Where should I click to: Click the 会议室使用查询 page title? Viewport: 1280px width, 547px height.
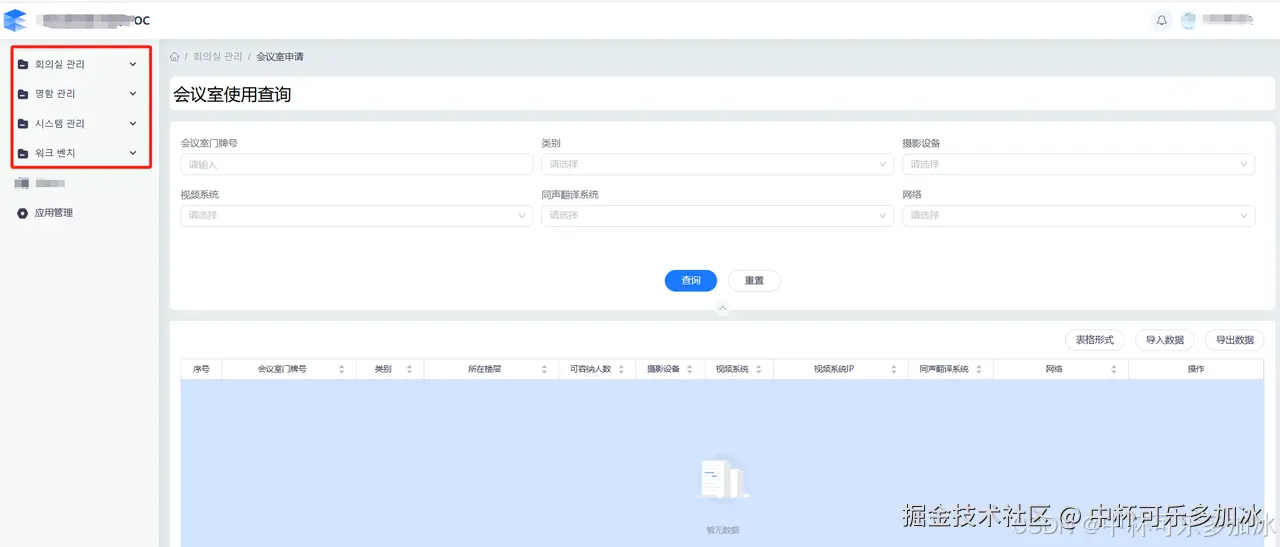pyautogui.click(x=232, y=95)
